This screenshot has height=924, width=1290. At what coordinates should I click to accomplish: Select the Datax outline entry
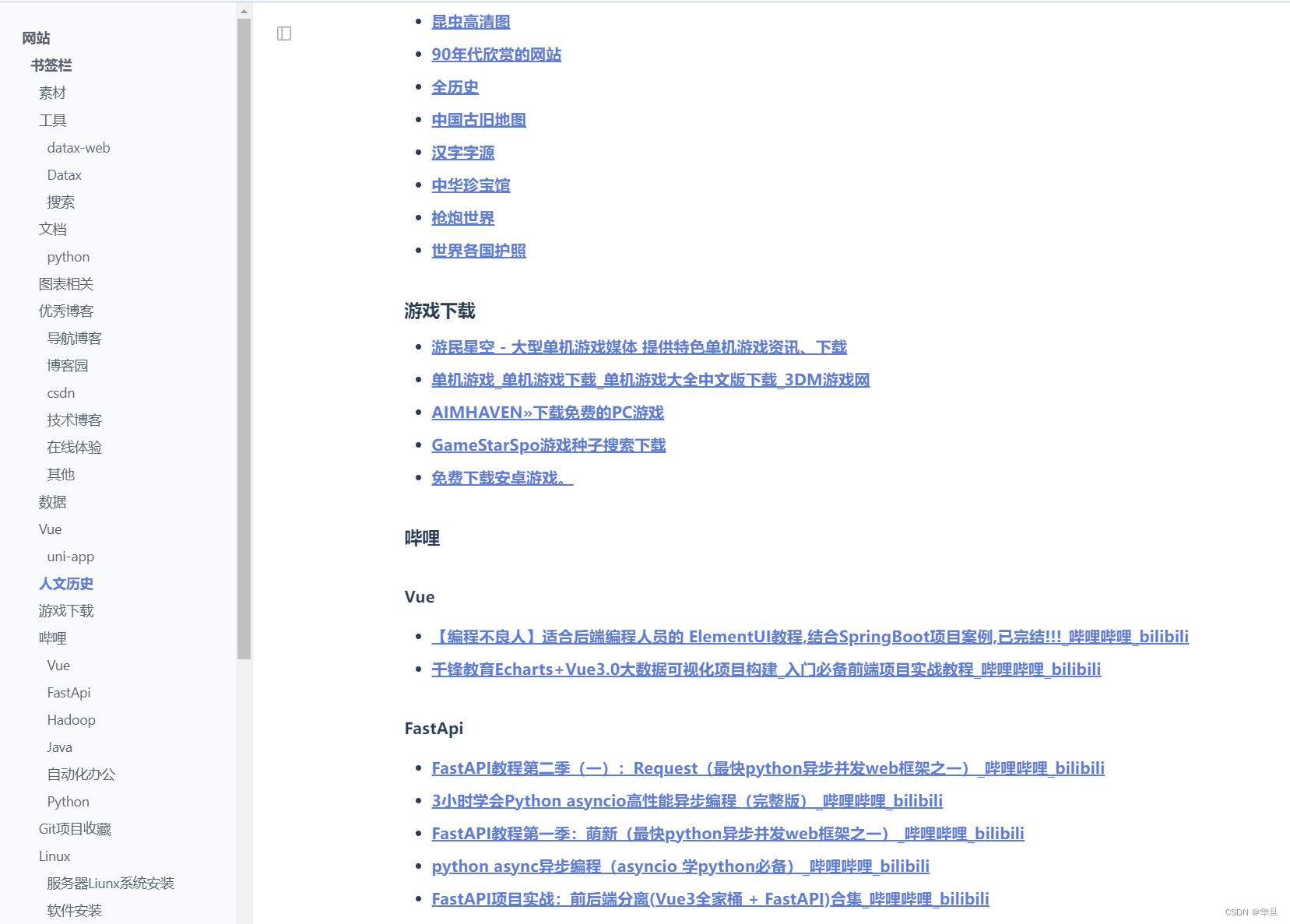65,174
